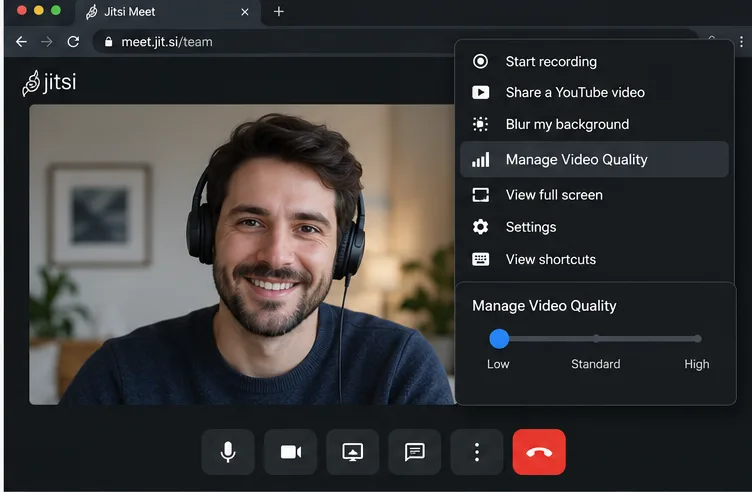Hang up with the red button

(x=539, y=452)
